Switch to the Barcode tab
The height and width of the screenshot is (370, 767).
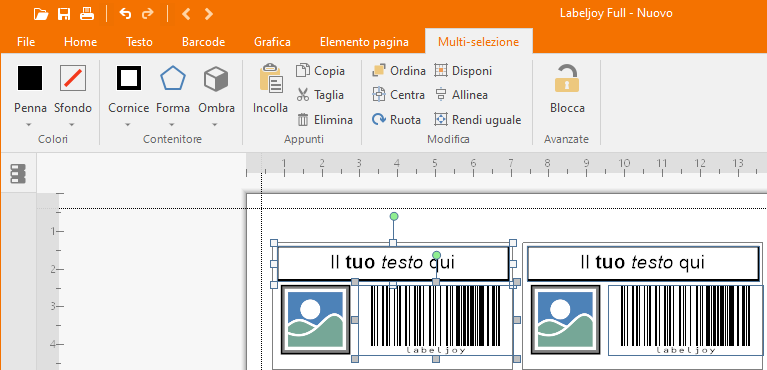pos(203,42)
